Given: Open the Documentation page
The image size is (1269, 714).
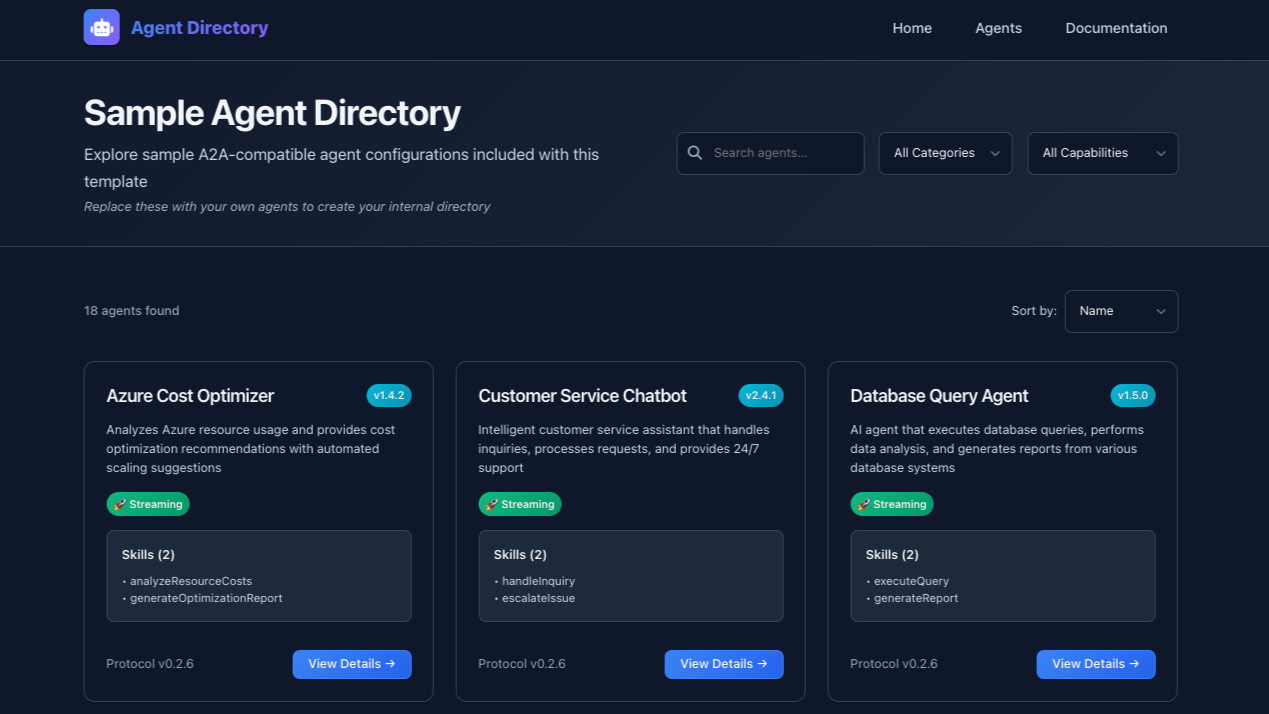Looking at the screenshot, I should click(1116, 28).
